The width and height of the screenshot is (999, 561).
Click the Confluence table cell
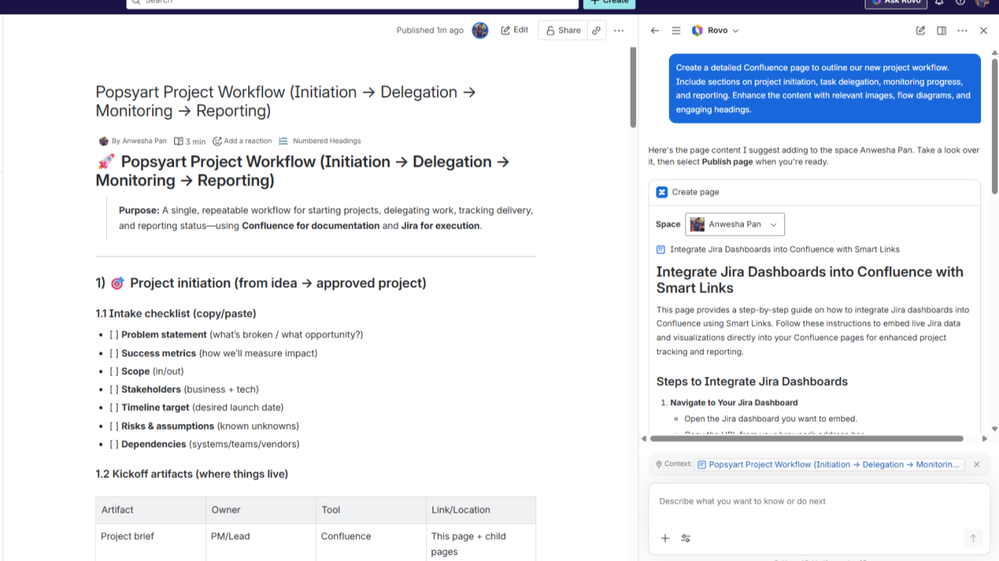click(x=346, y=536)
